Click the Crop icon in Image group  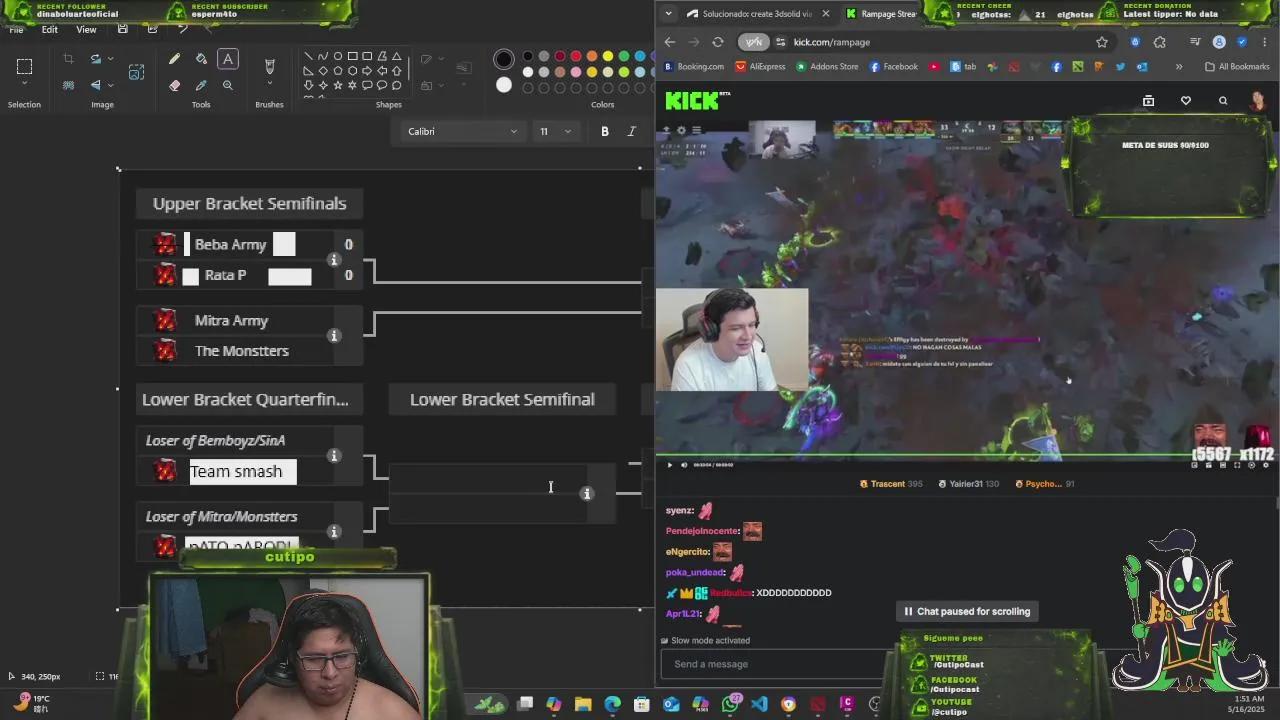[x=68, y=59]
